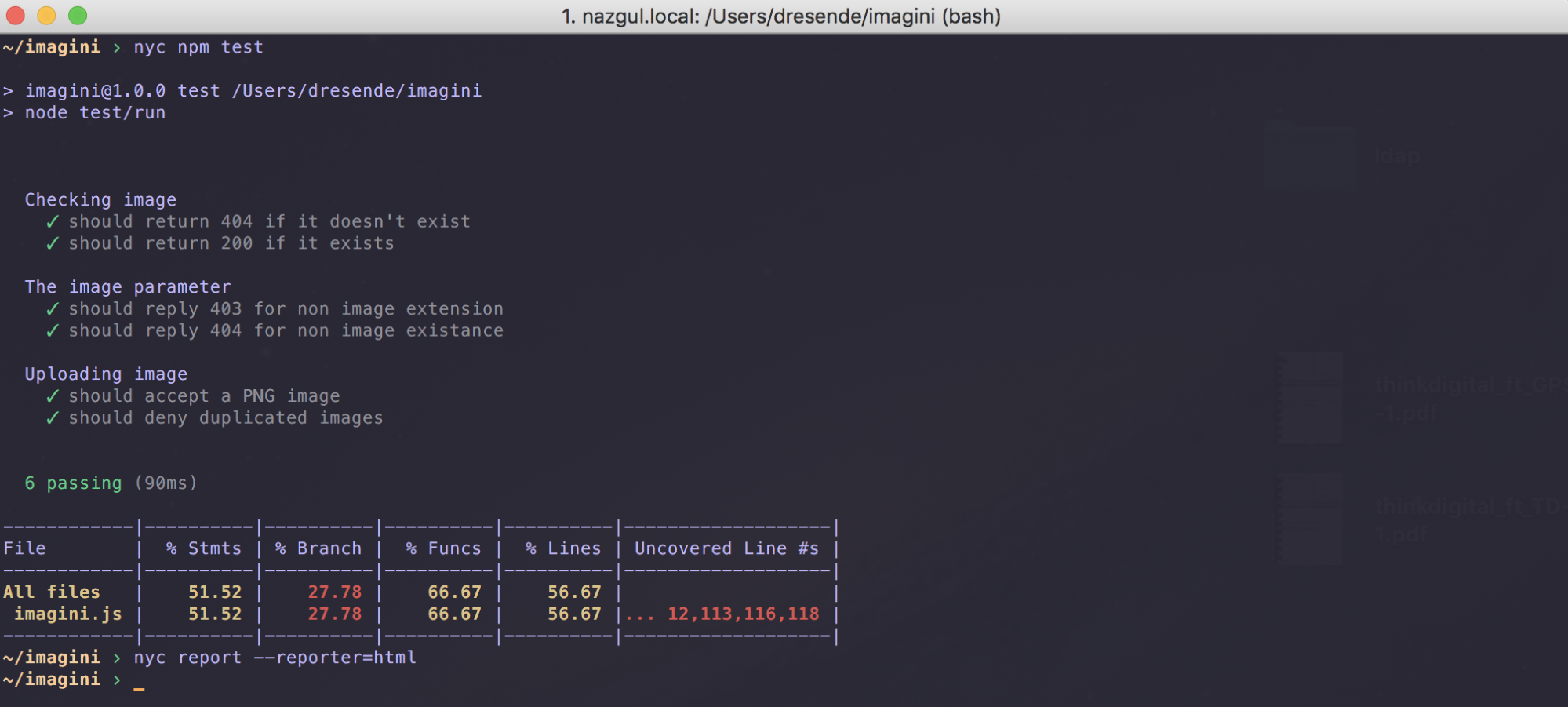Click the '% Branch' column header
The width and height of the screenshot is (1568, 707).
click(x=318, y=548)
